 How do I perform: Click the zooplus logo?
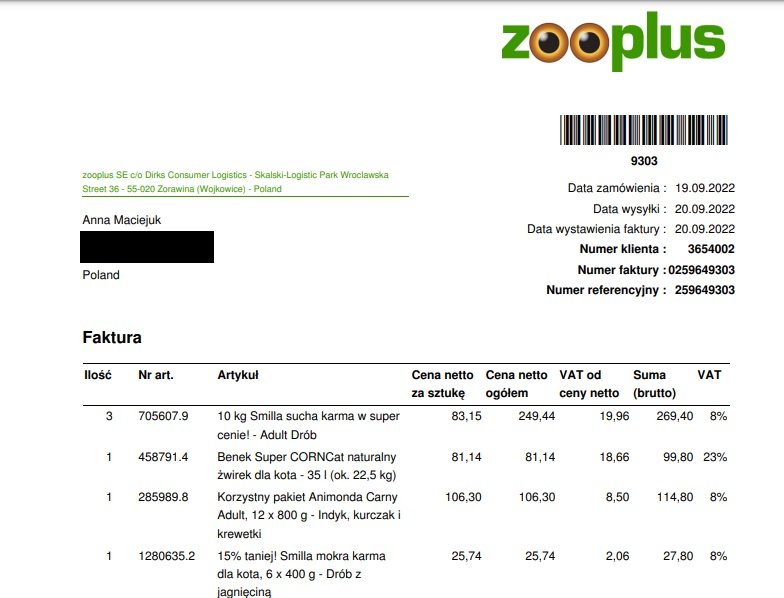click(x=613, y=42)
